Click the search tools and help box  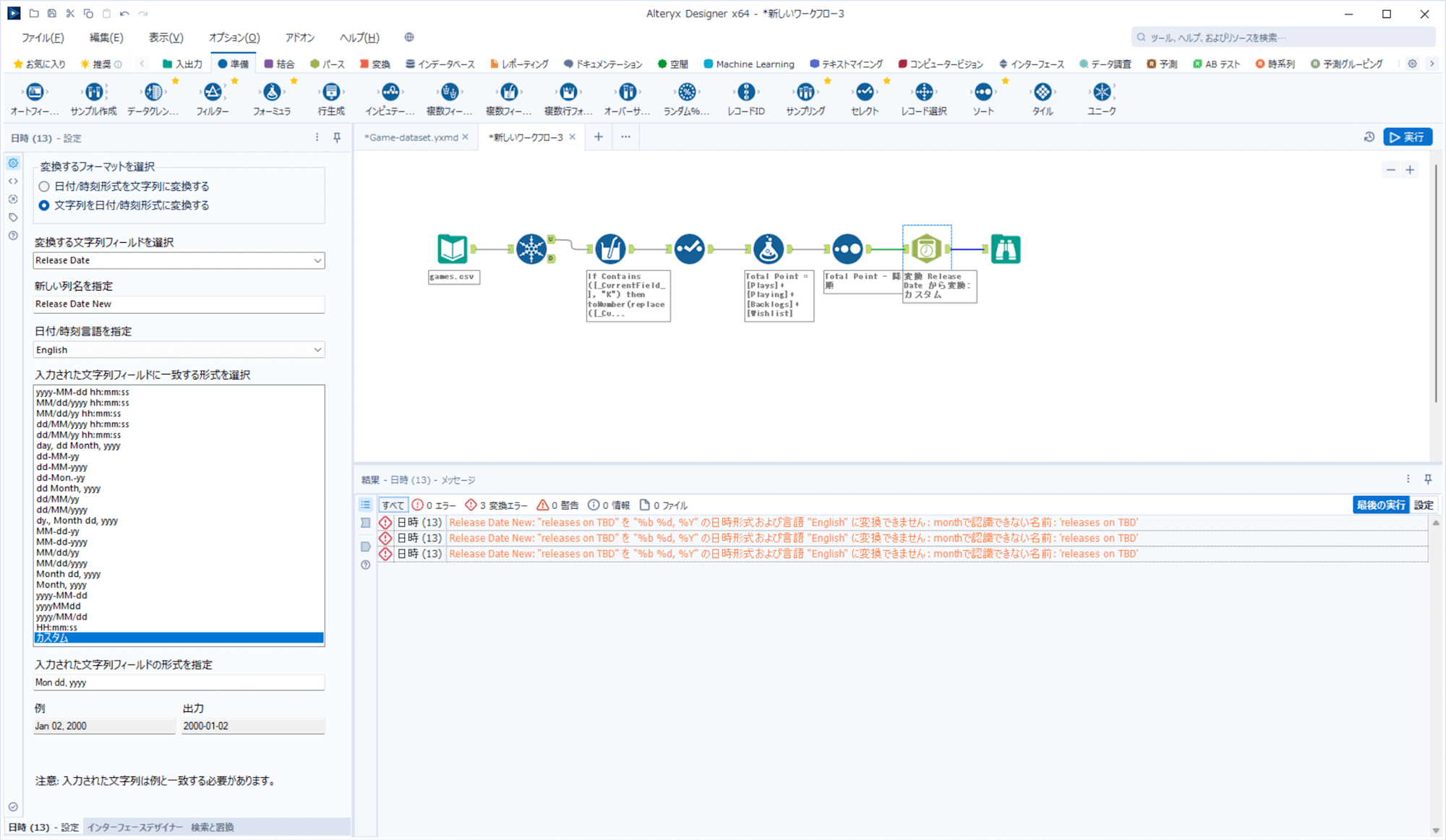coord(1283,37)
